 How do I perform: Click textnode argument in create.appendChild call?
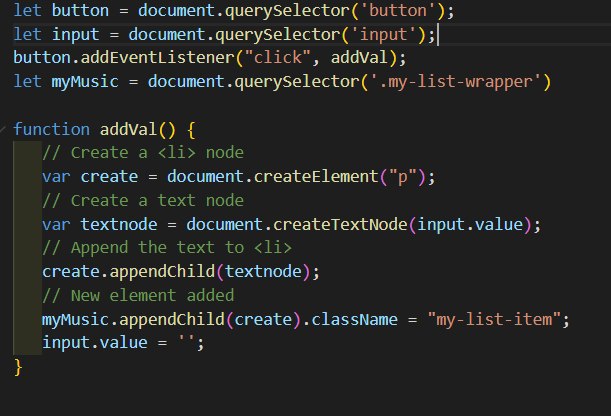(263, 272)
